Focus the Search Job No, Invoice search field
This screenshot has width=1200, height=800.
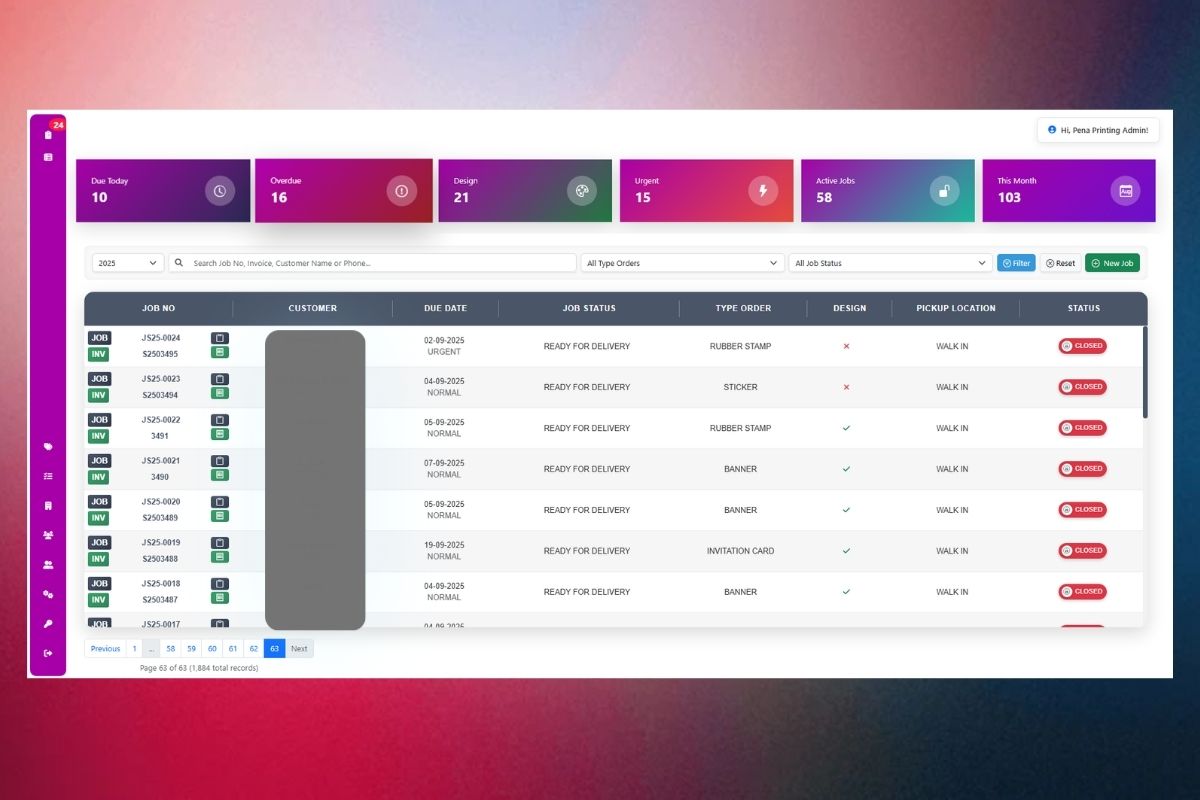(372, 263)
